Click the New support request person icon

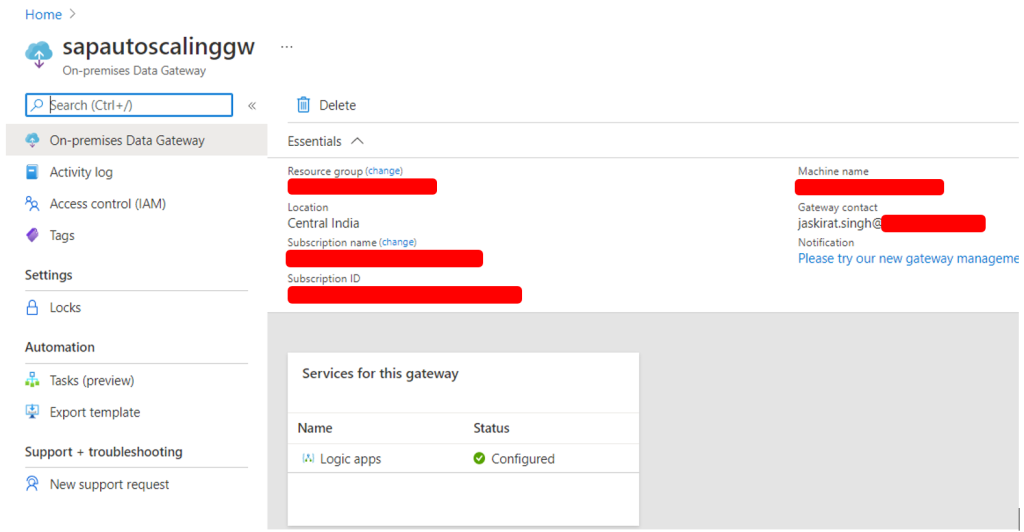(x=32, y=484)
